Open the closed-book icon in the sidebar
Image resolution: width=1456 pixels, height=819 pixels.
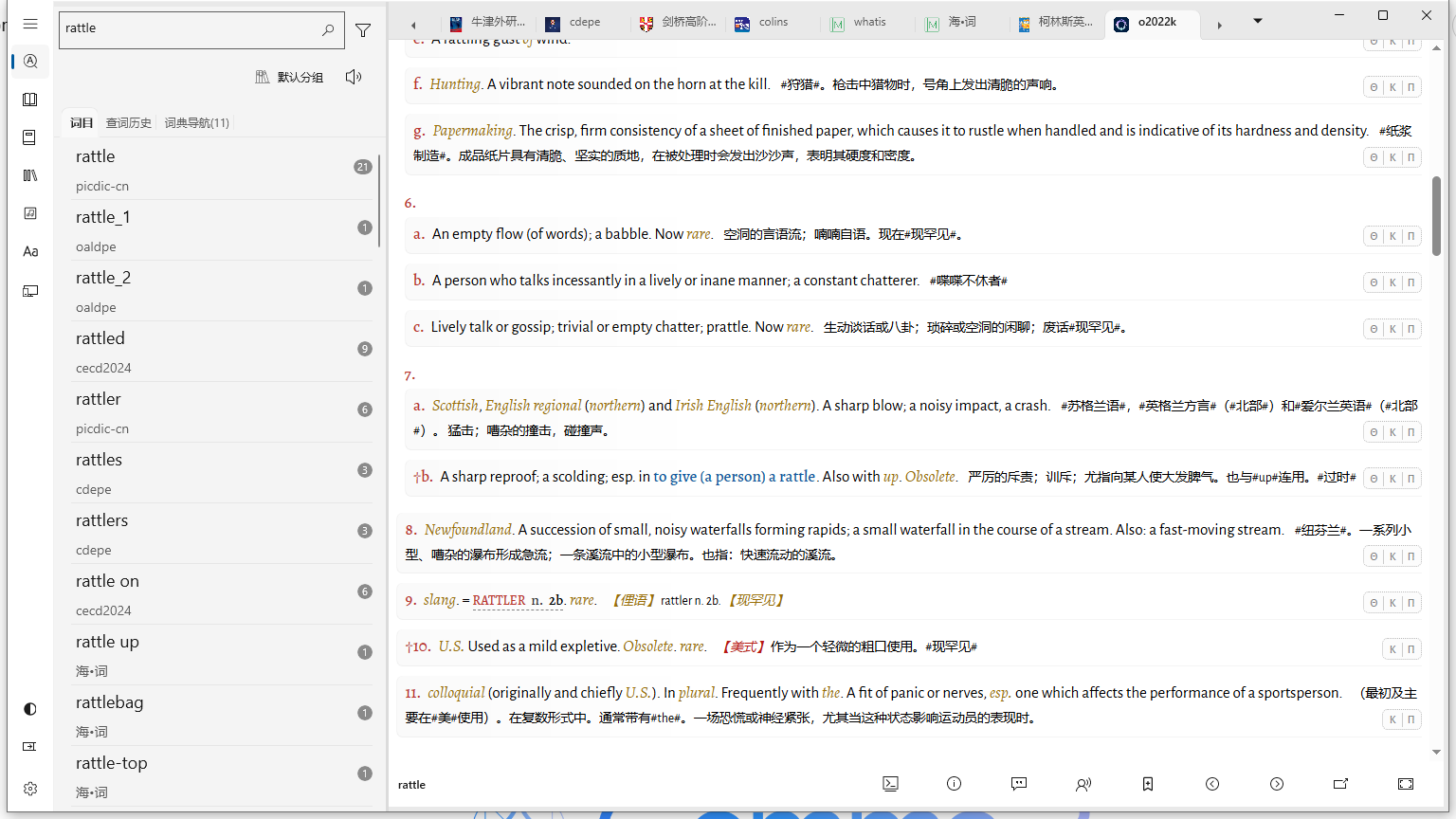coord(30,137)
